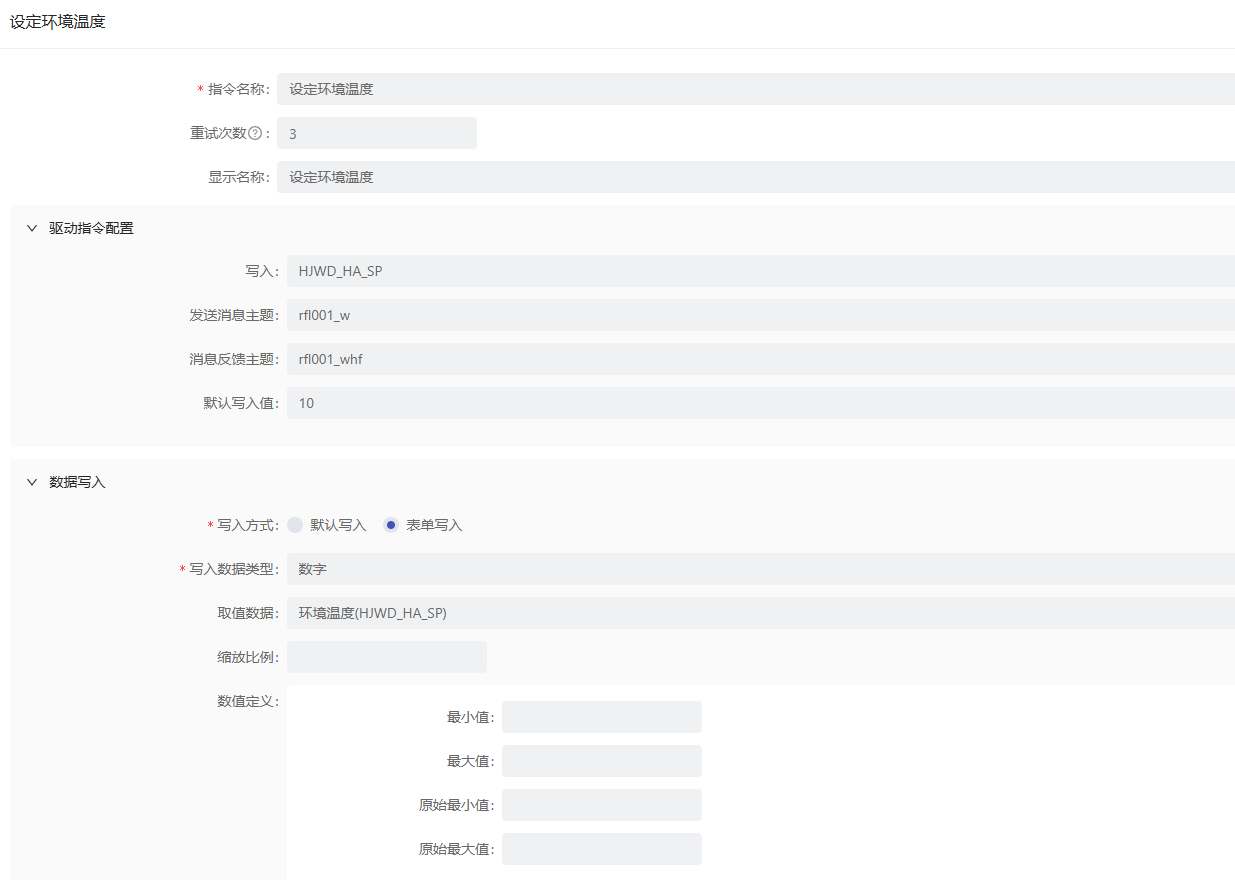Collapse the 驱动指令配置 section chevron

click(x=32, y=228)
